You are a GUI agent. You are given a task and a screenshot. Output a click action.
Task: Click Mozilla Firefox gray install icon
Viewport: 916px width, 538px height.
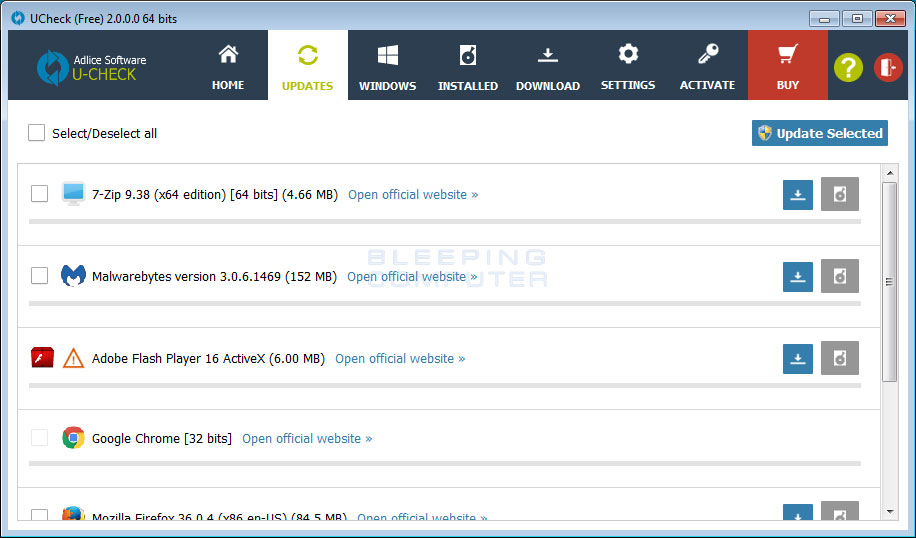[839, 511]
